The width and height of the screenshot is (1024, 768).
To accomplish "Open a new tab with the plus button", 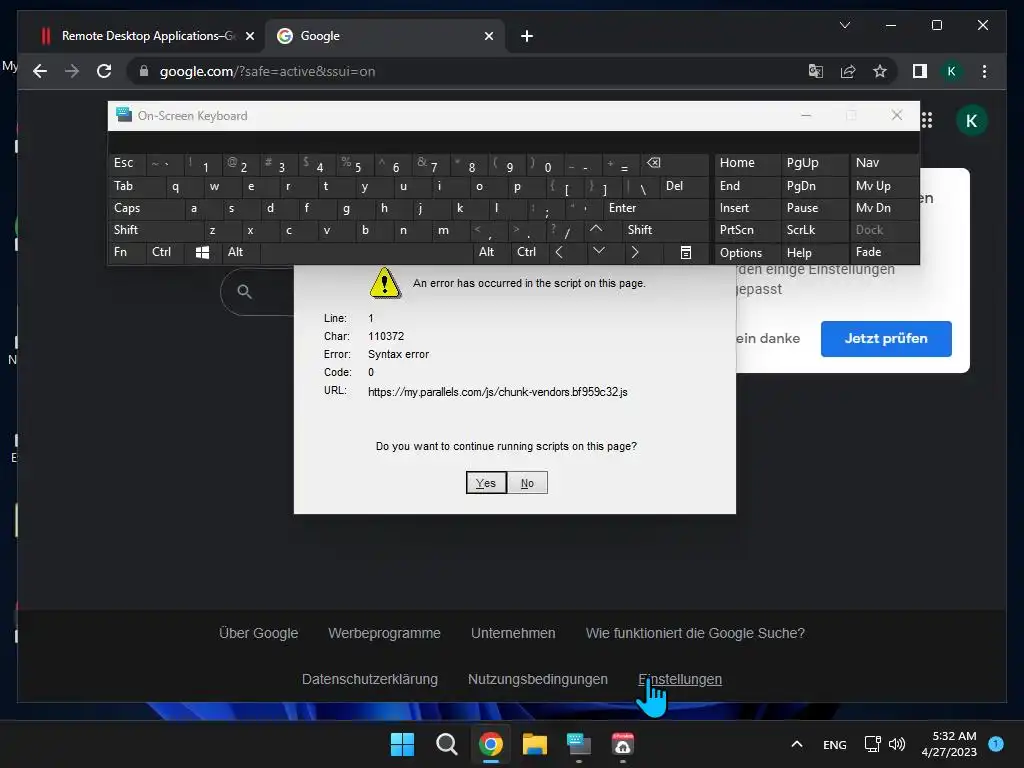I will pos(526,36).
